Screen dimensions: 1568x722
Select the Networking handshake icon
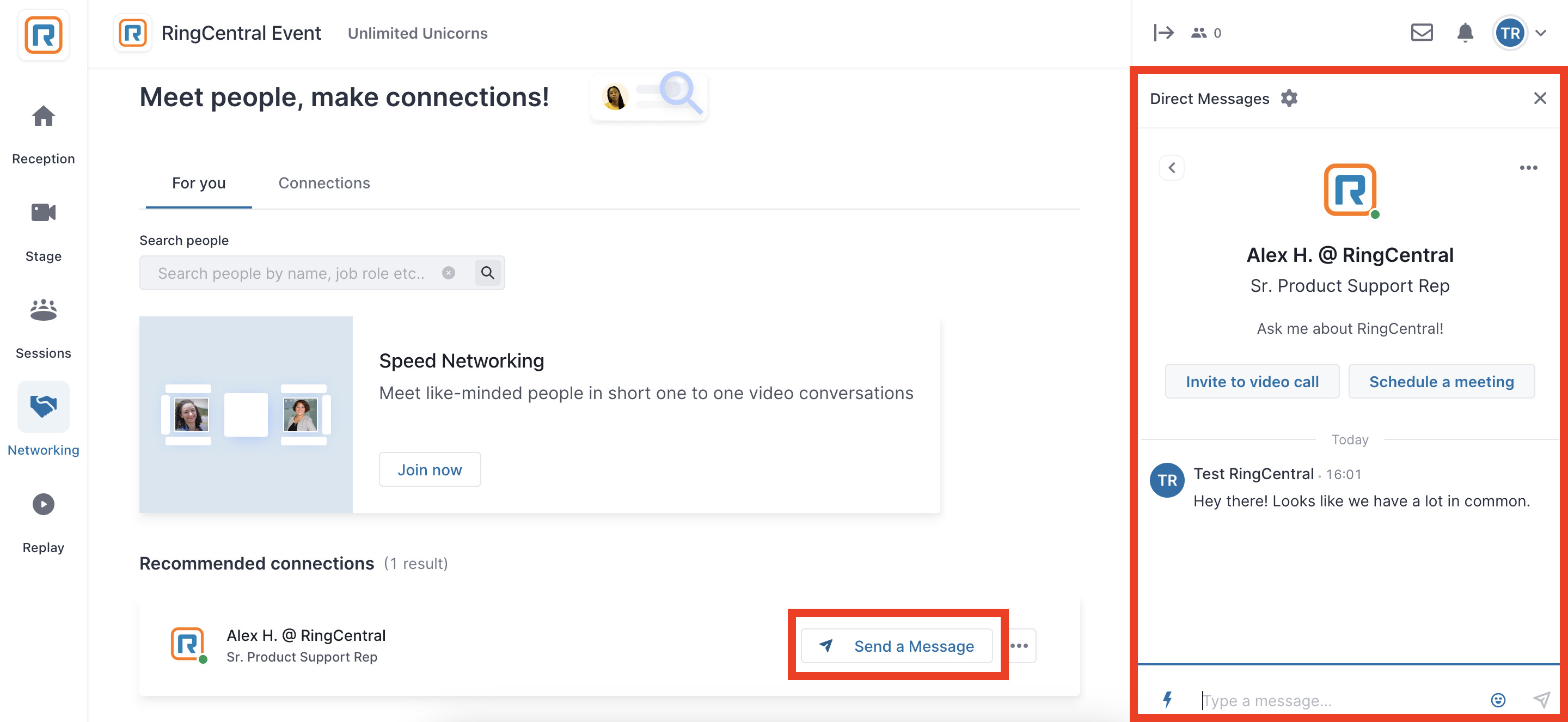pyautogui.click(x=43, y=406)
